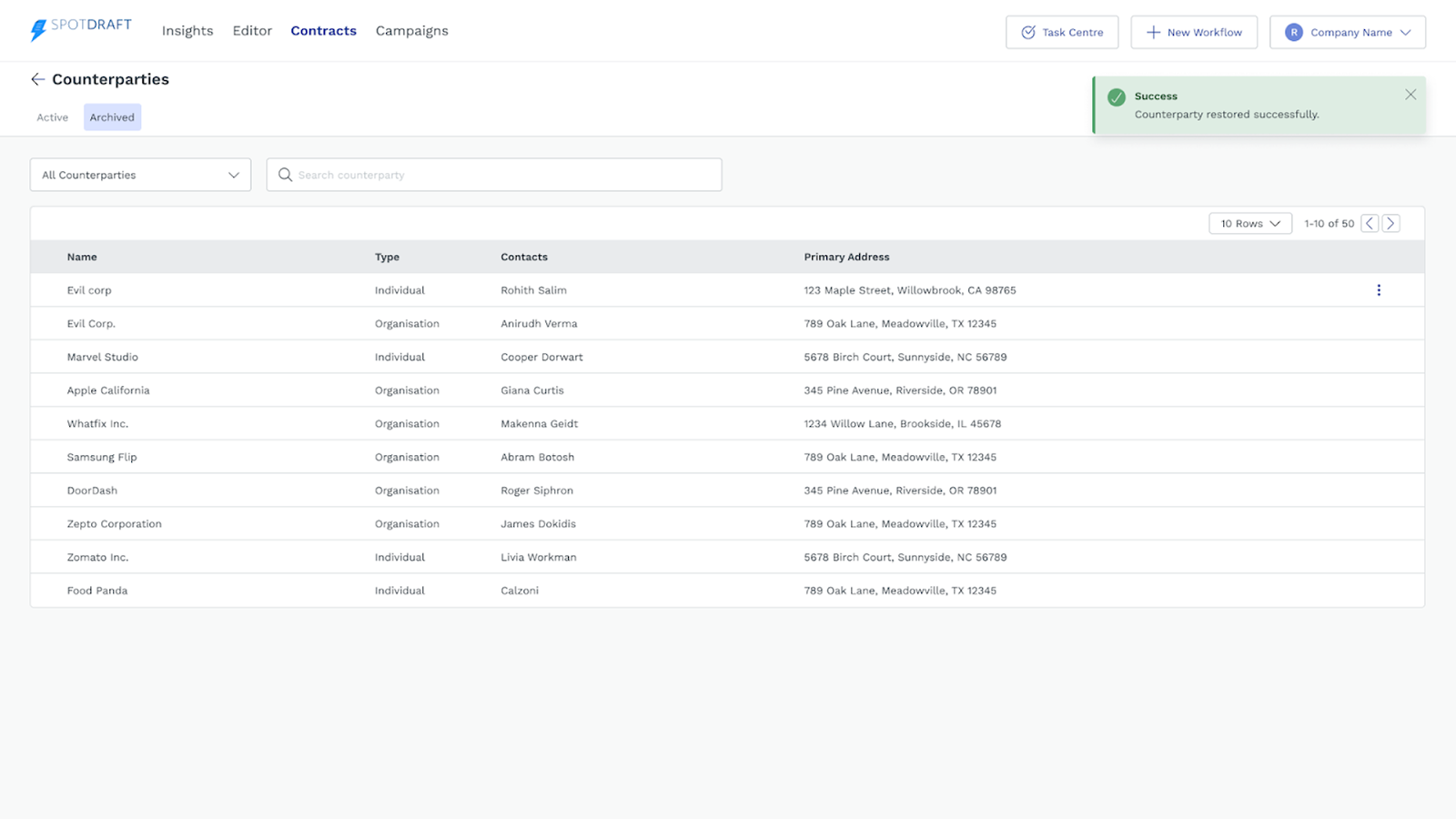Viewport: 1456px width, 819px height.
Task: Click contact Makenna Geidt
Action: pos(539,424)
